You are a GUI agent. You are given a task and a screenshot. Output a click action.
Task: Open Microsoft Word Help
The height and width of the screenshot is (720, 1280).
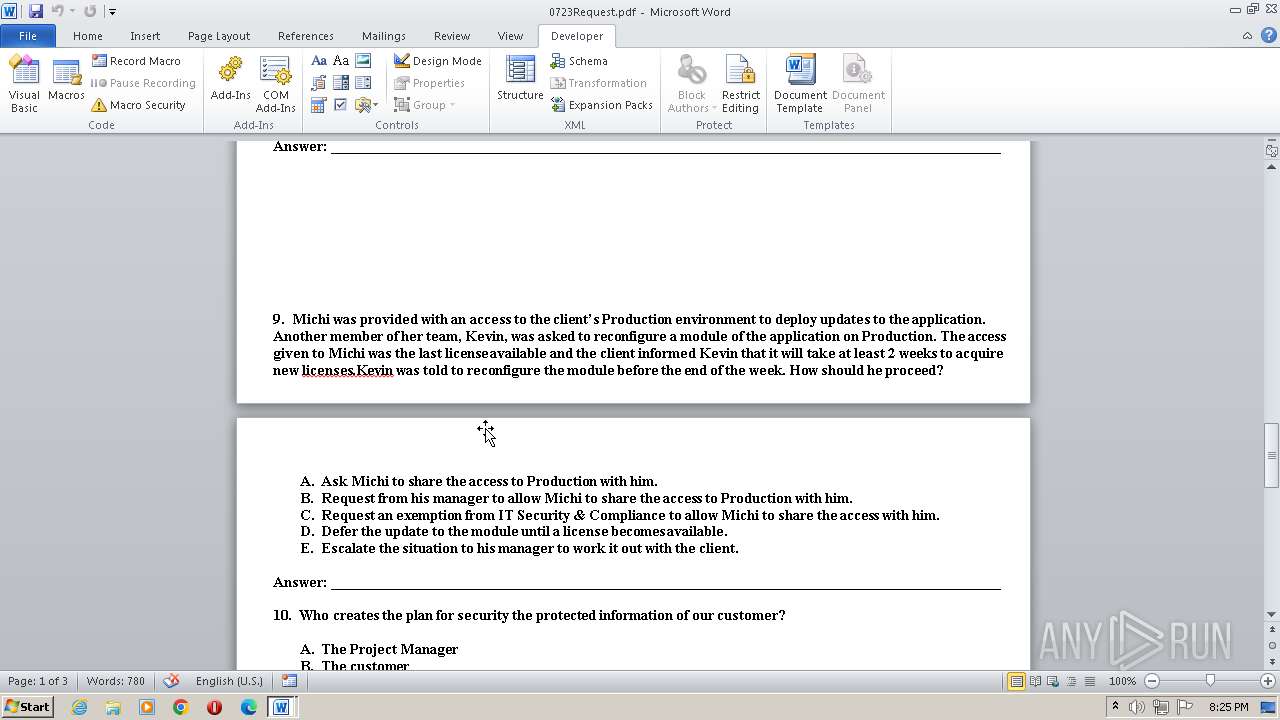coord(1267,36)
